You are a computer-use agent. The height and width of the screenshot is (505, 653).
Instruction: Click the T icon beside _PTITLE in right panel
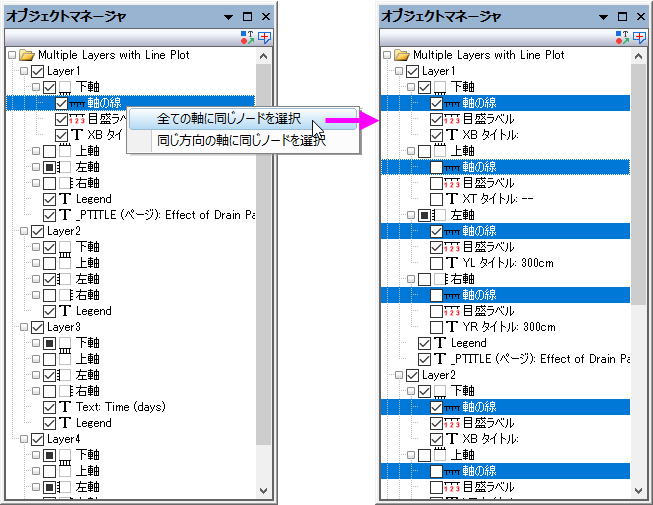tap(440, 359)
